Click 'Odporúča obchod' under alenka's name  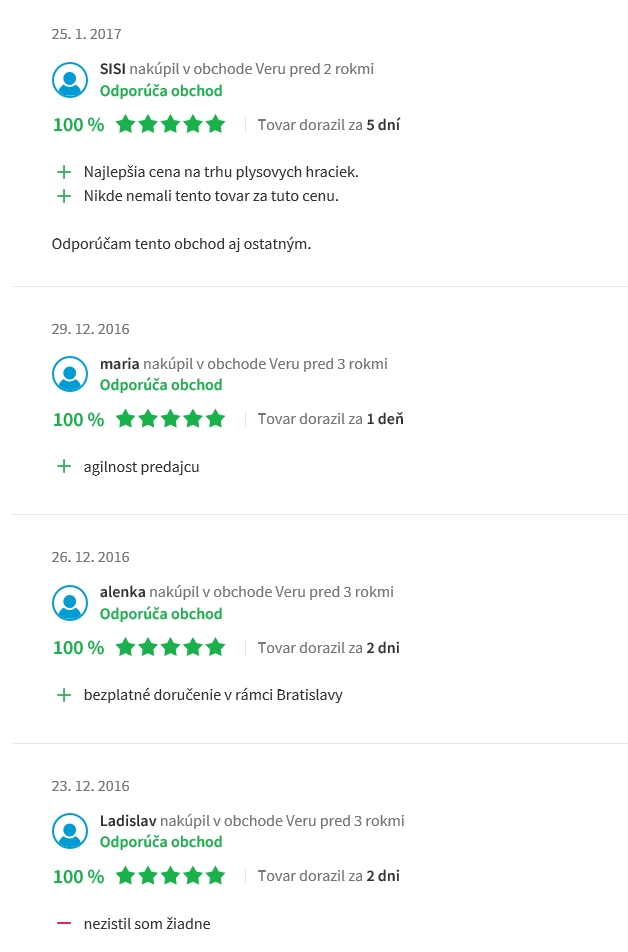[x=161, y=614]
